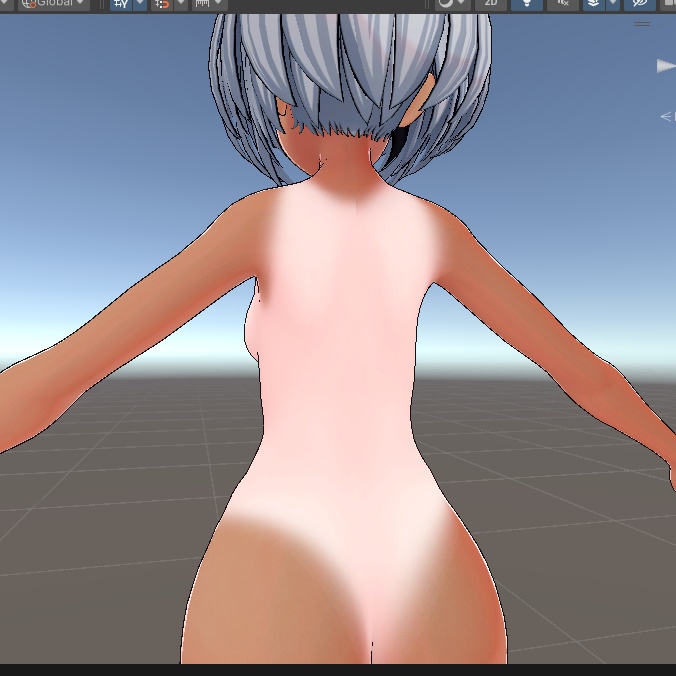The width and height of the screenshot is (676, 676).
Task: Toggle 2D view mode
Action: pyautogui.click(x=491, y=3)
